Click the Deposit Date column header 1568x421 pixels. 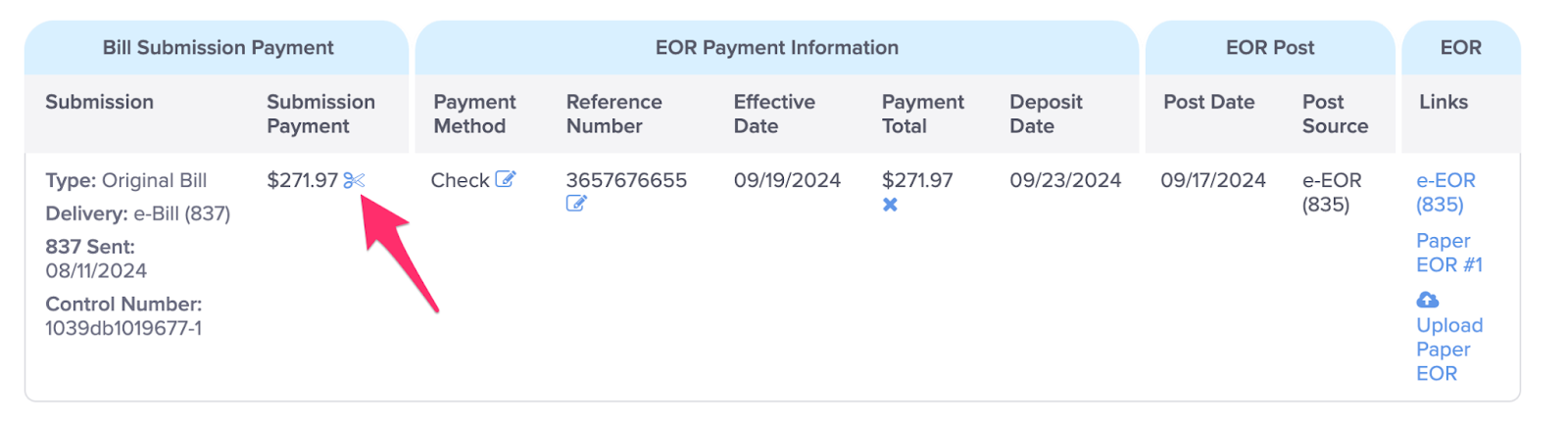coord(1046,114)
